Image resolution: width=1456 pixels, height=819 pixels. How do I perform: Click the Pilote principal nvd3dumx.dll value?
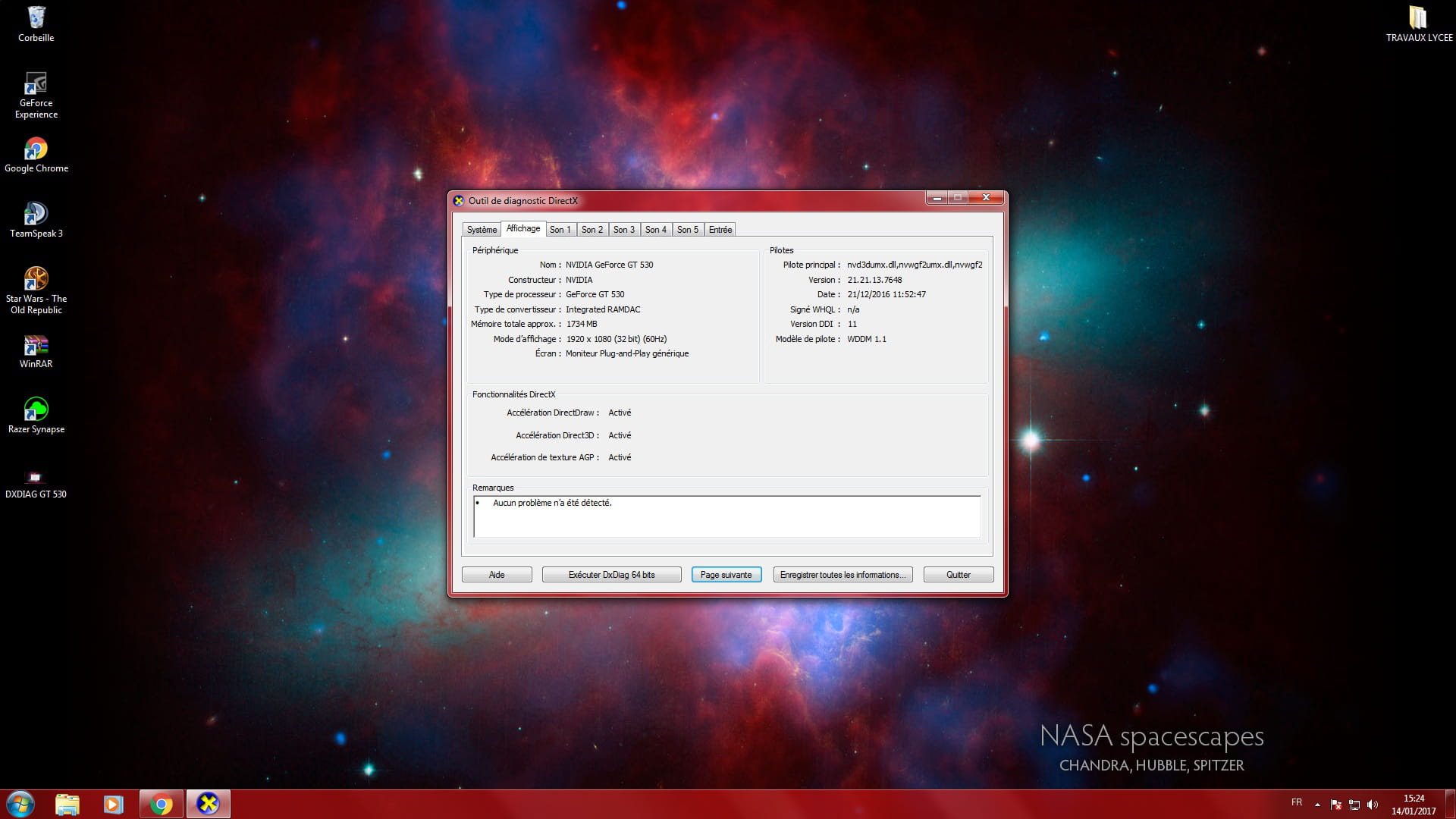pos(915,265)
